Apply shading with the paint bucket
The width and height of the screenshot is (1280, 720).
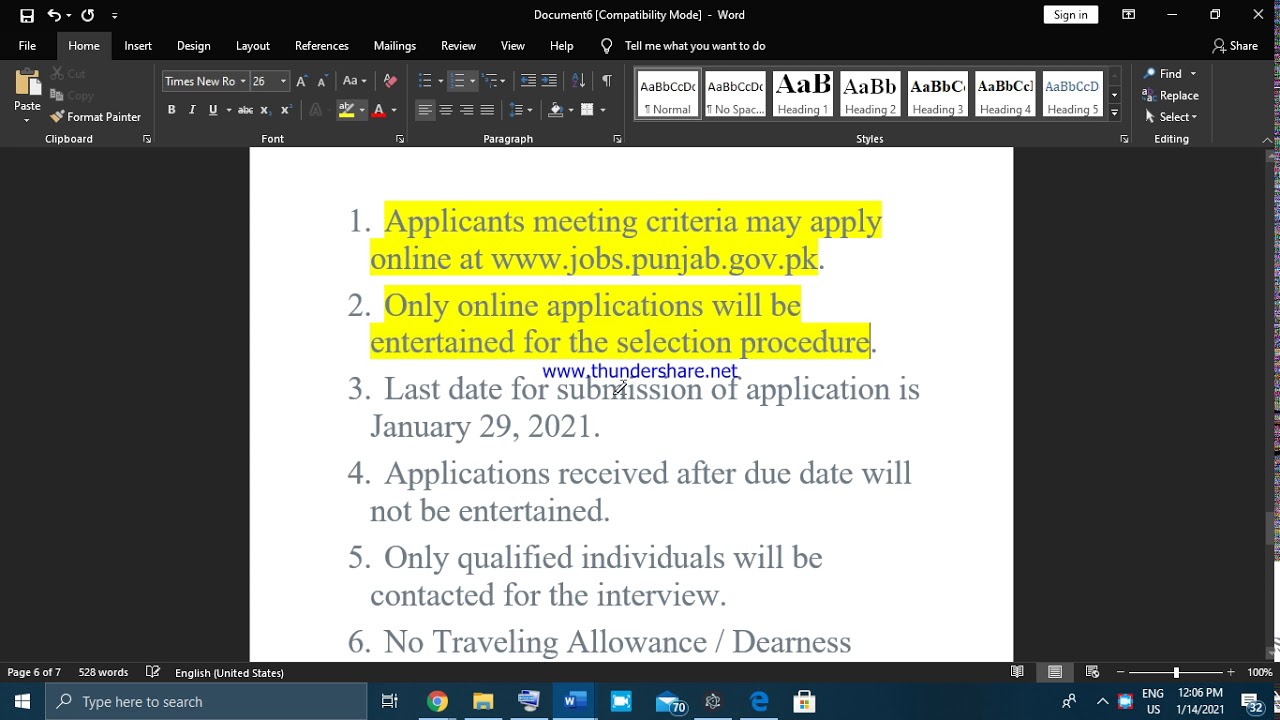coord(556,110)
